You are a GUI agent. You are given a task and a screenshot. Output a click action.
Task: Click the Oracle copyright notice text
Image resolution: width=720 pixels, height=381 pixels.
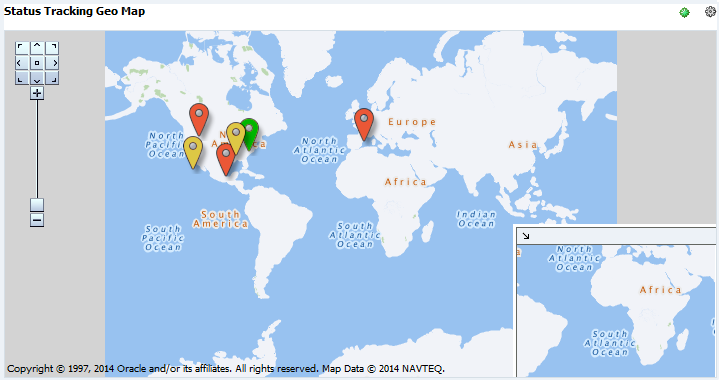(x=225, y=369)
